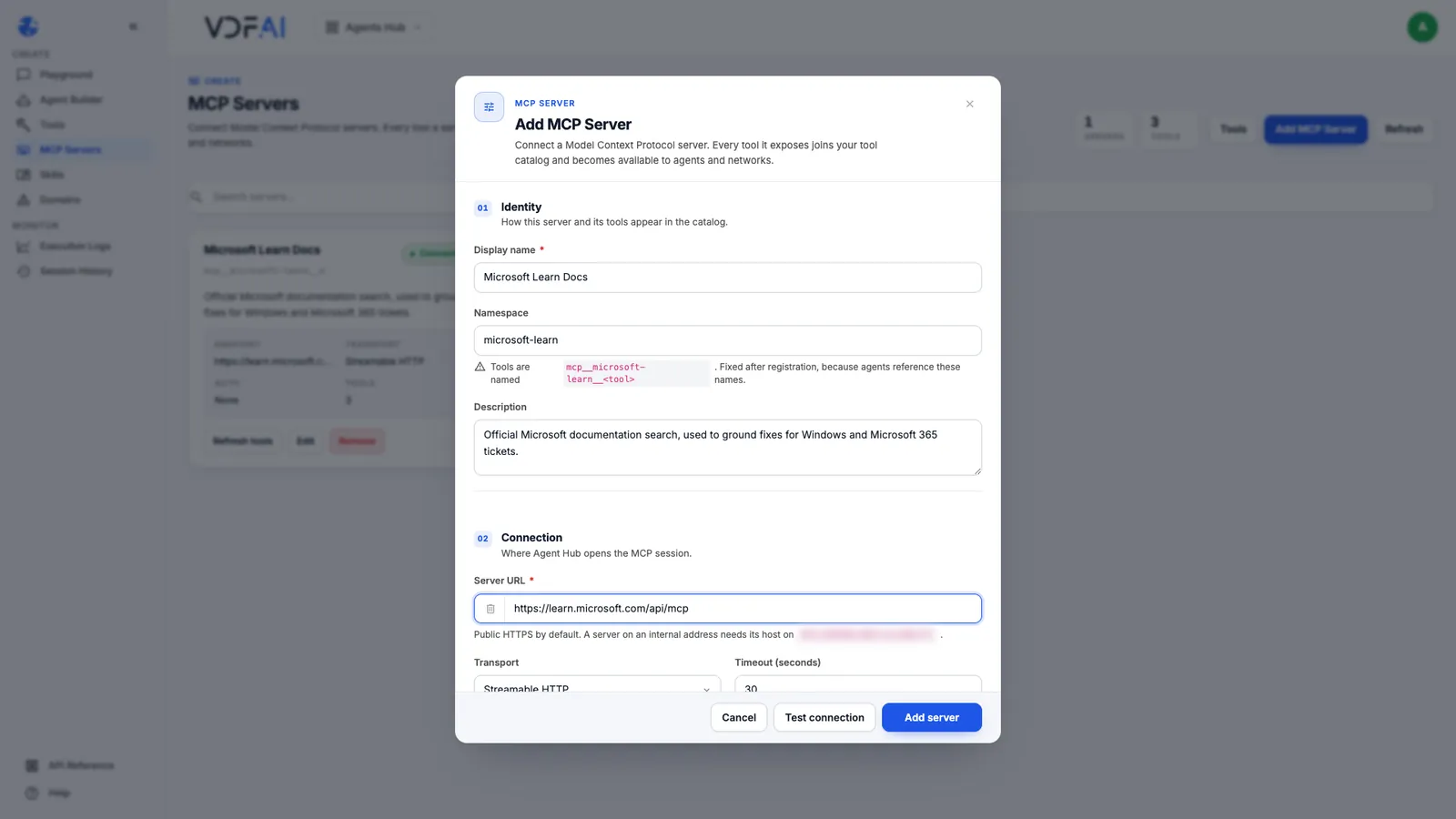
Task: Click the Timeout (seconds) field
Action: point(858,684)
